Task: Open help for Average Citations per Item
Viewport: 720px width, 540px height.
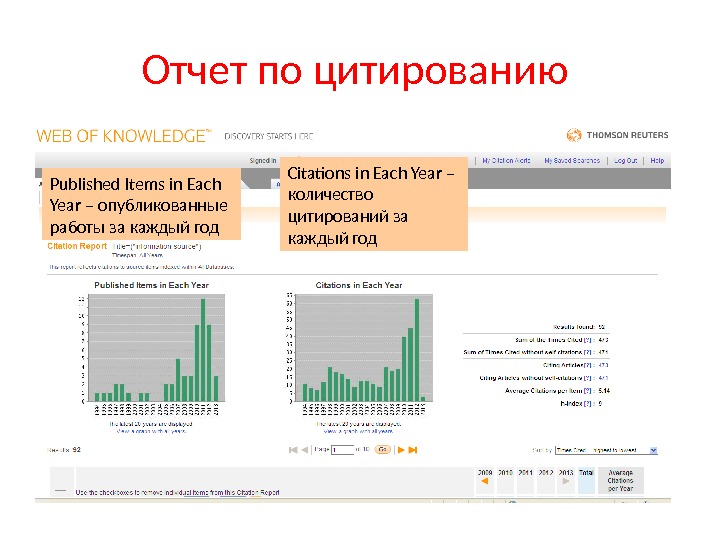Action: pos(587,391)
